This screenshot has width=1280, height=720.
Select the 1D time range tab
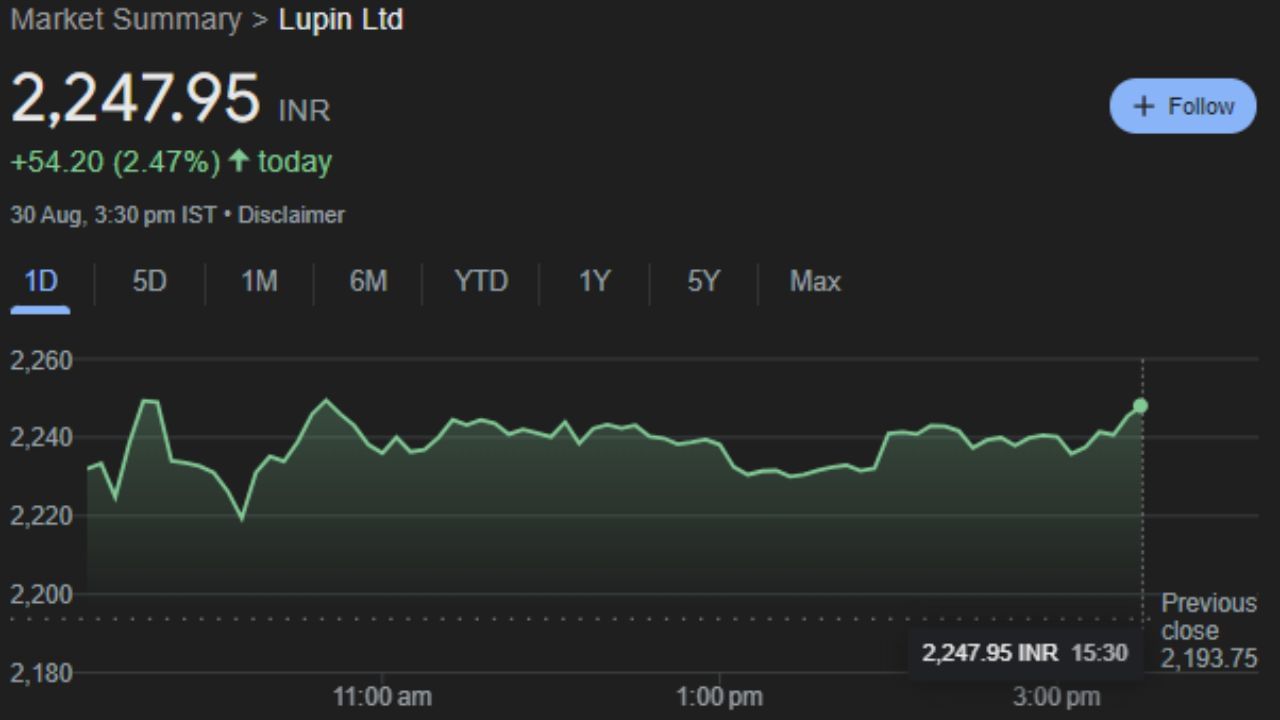[x=41, y=282]
